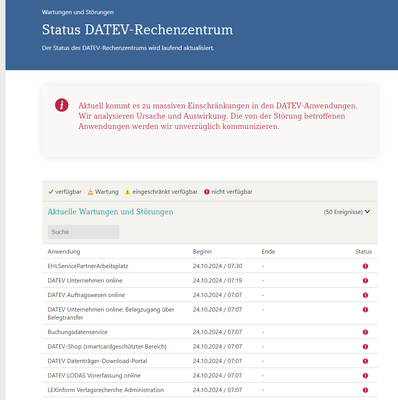The width and height of the screenshot is (398, 400).
Task: Select DATEV Auftragswesen online row name
Action: [86, 295]
